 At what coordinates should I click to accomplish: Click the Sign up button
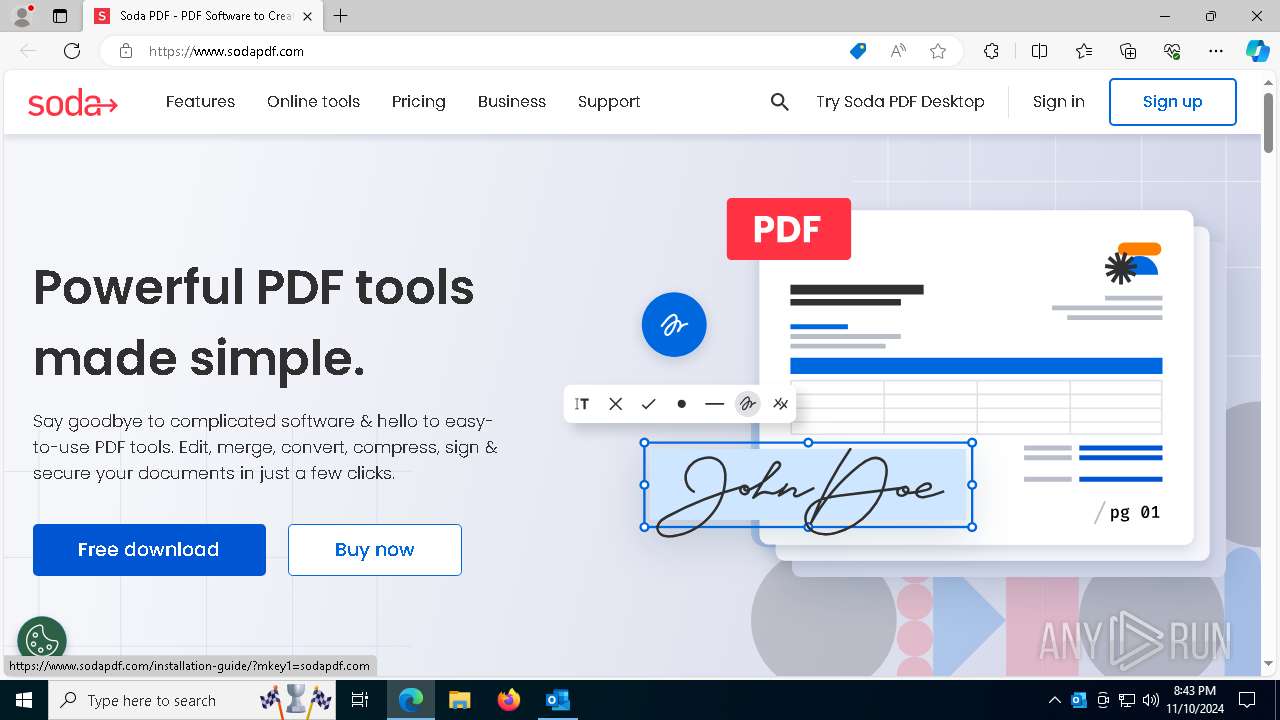click(x=1173, y=102)
